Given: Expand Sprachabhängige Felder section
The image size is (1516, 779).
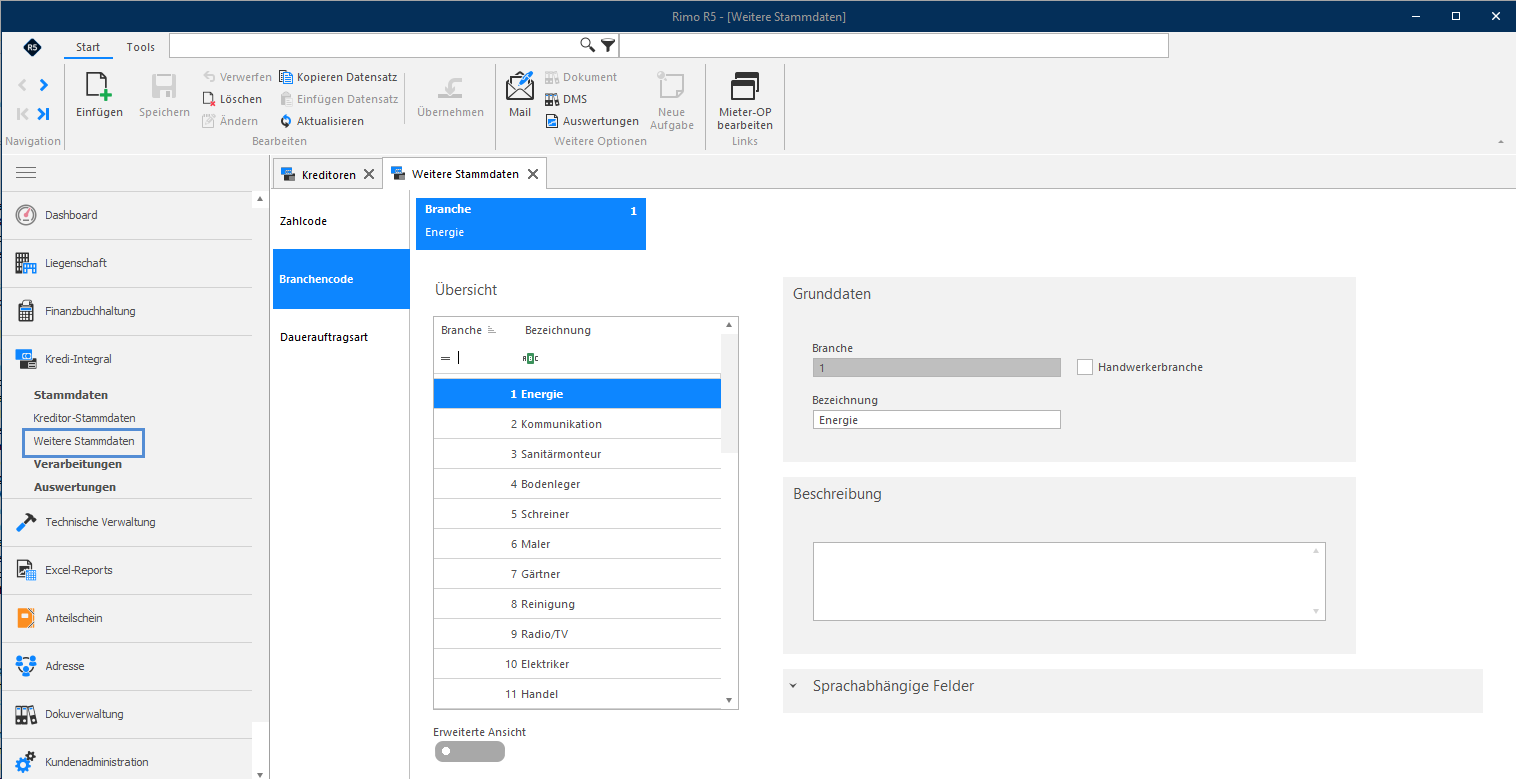Looking at the screenshot, I should 794,686.
